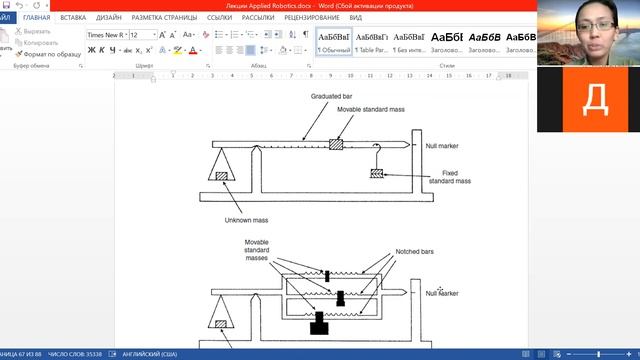Open the ВСТАВКА ribbon tab
Image resolution: width=640 pixels, height=360 pixels.
coord(73,18)
